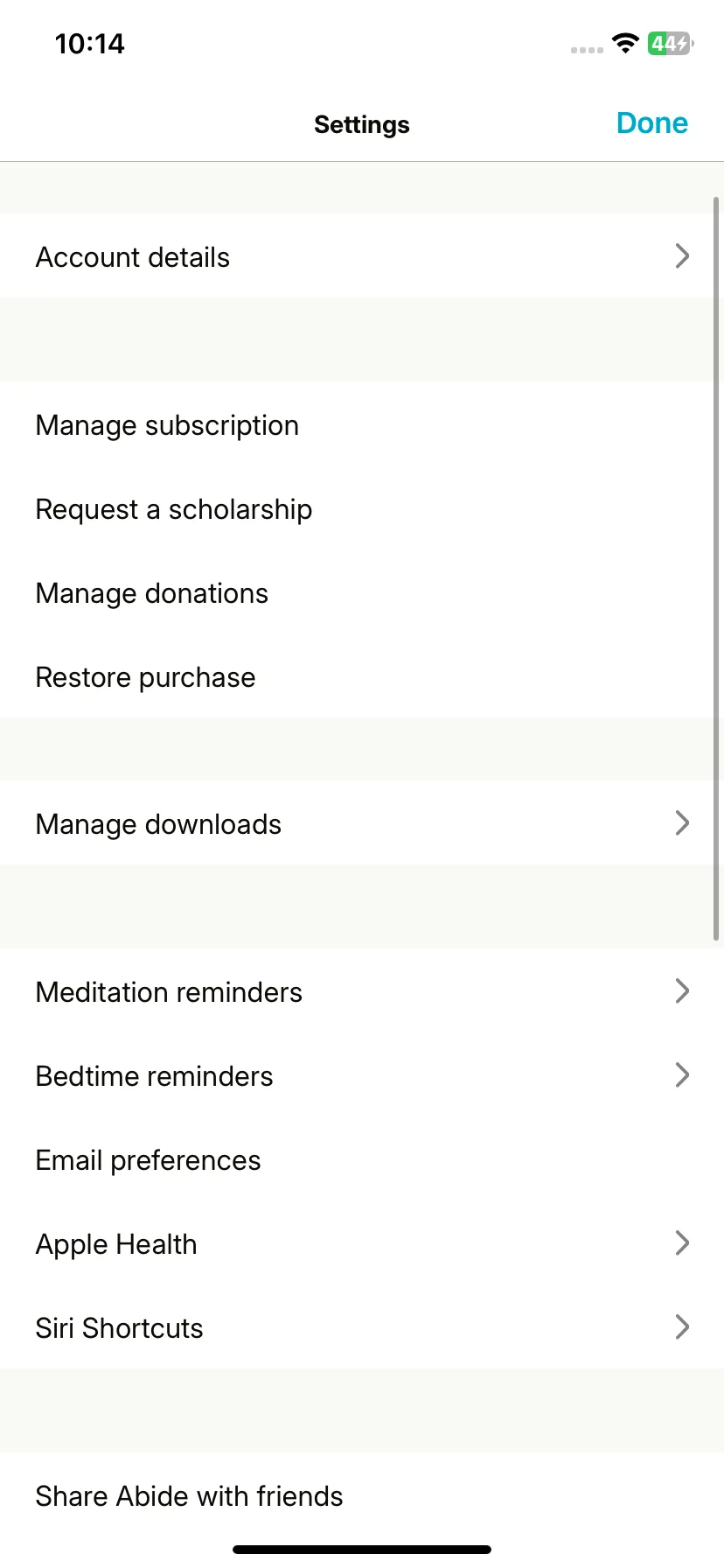Tap the Done button
Viewport: 724px width, 1568px height.
[651, 123]
